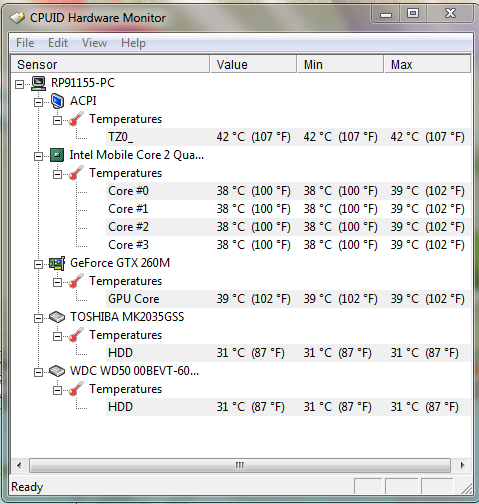
Task: Click the RP91155-PC computer icon
Action: [x=38, y=83]
